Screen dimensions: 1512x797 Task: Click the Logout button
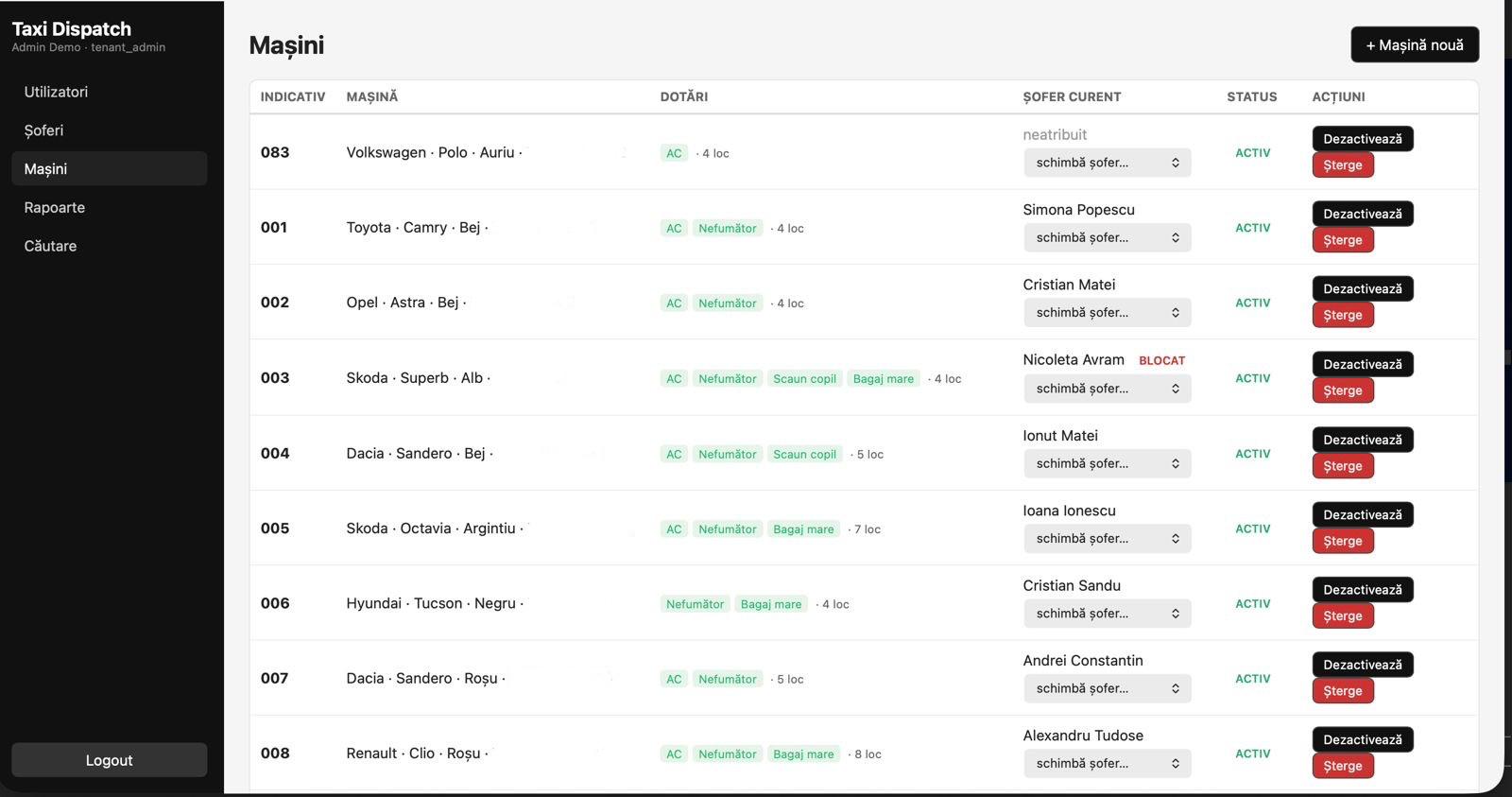pyautogui.click(x=109, y=760)
